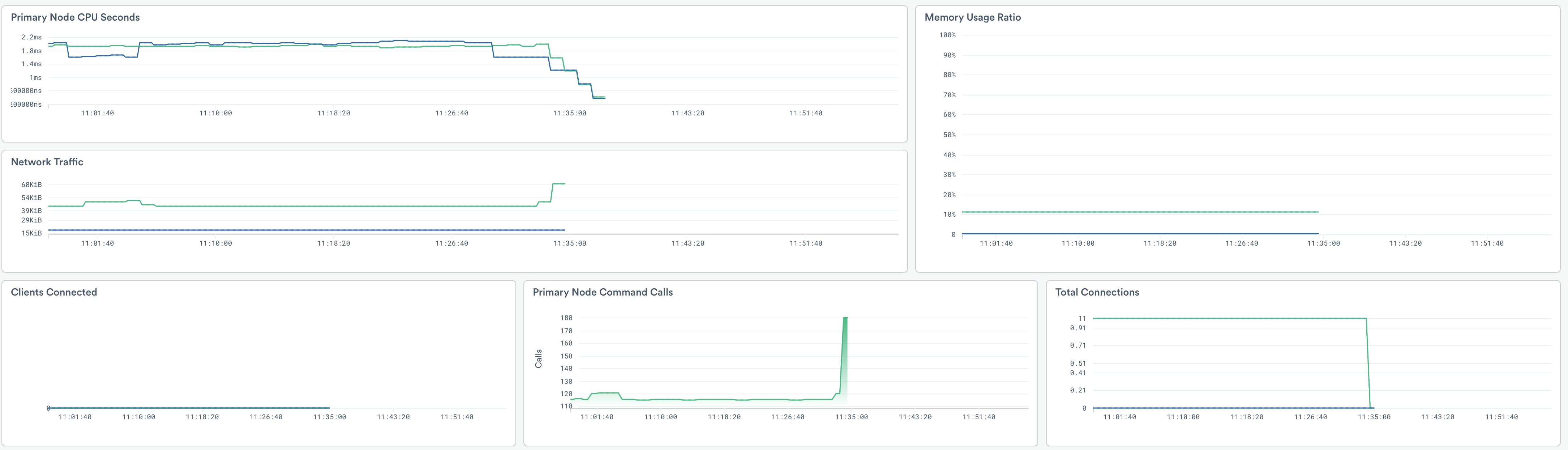
Task: Click 11:18:20 tick in Network Traffic chart
Action: tap(334, 243)
